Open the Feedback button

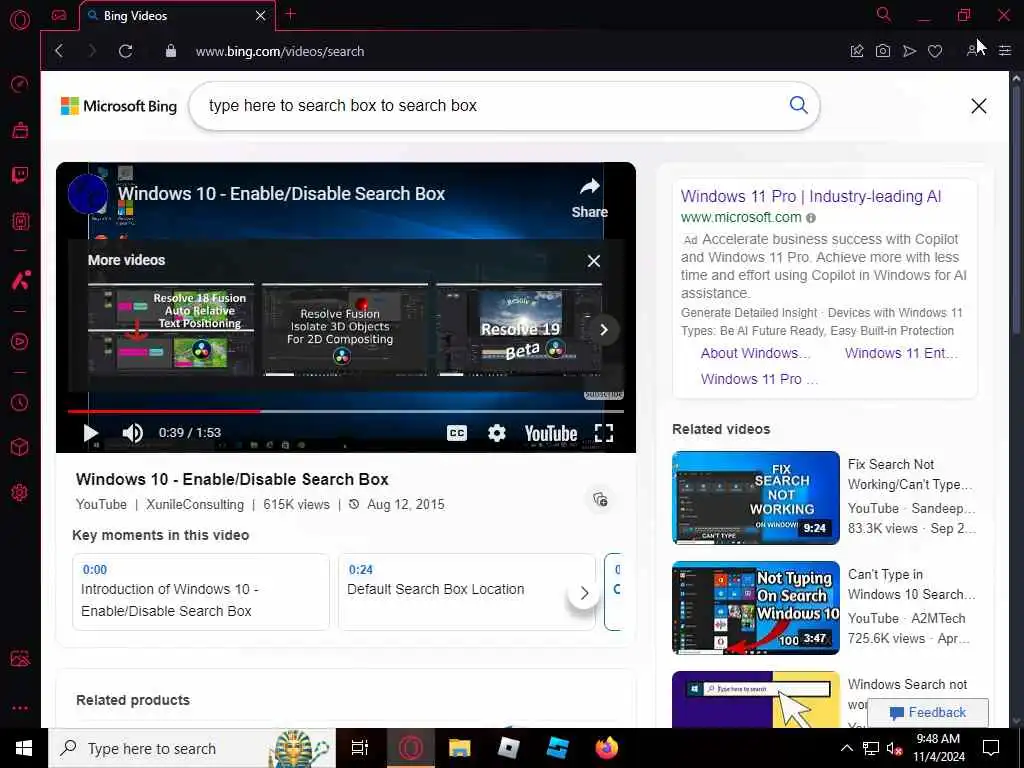927,712
